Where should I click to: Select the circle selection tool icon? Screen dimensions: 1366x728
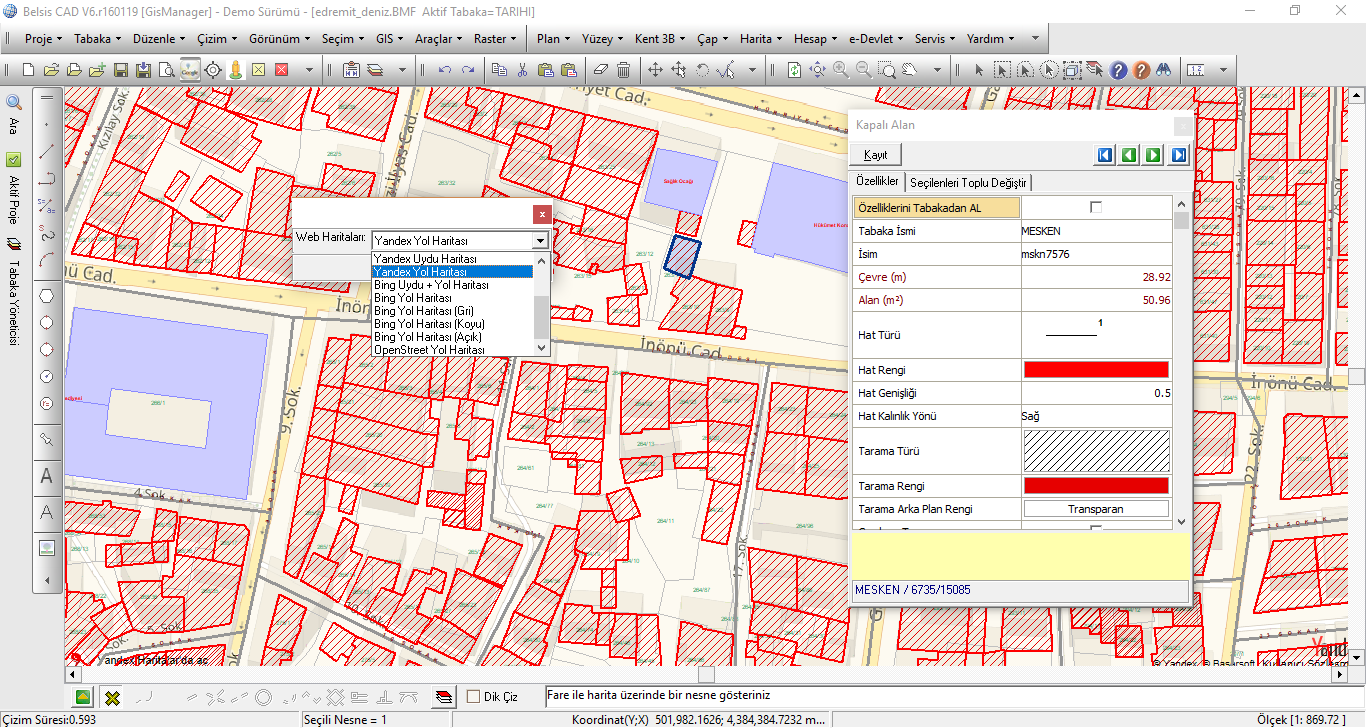tap(1048, 70)
